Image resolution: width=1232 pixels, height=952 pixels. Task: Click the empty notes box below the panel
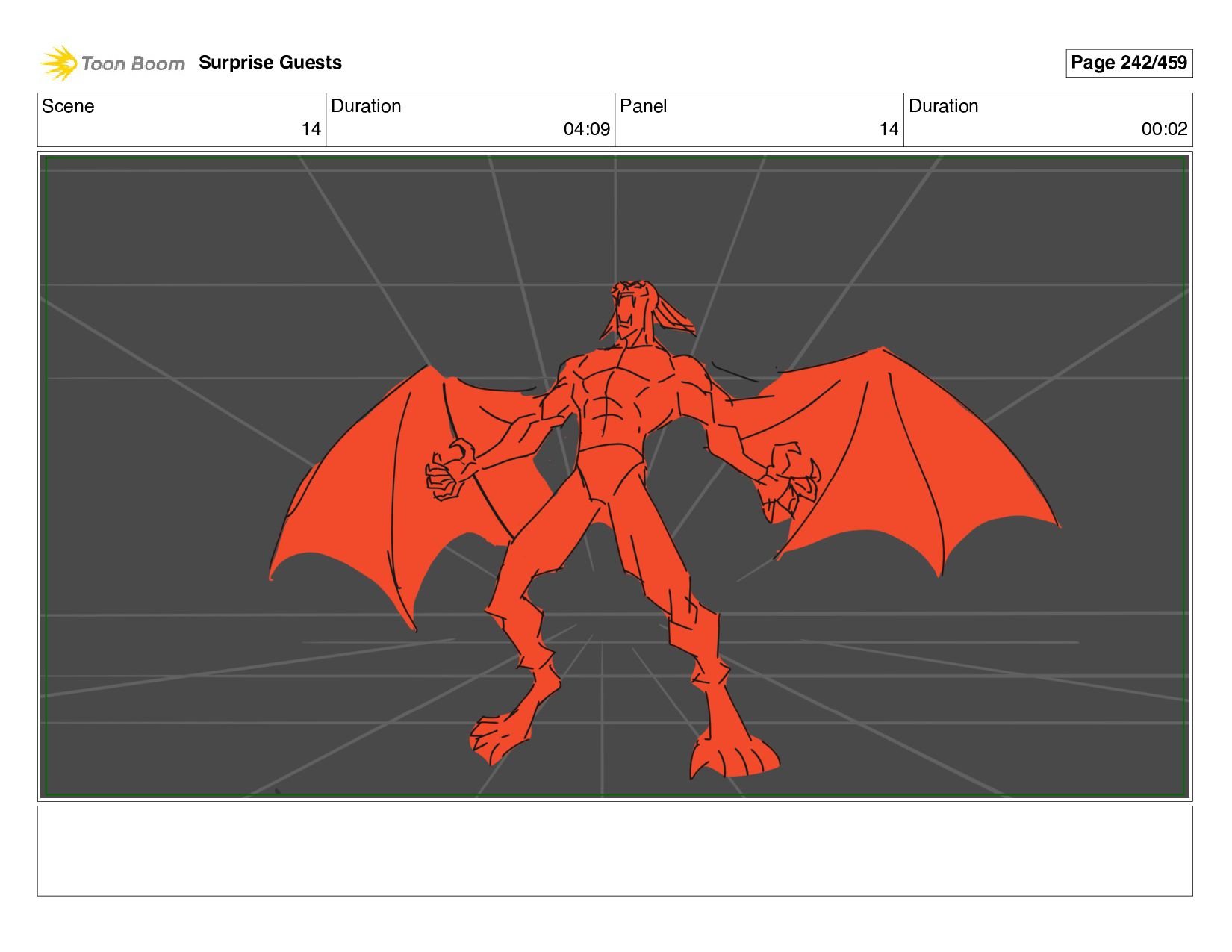click(615, 850)
